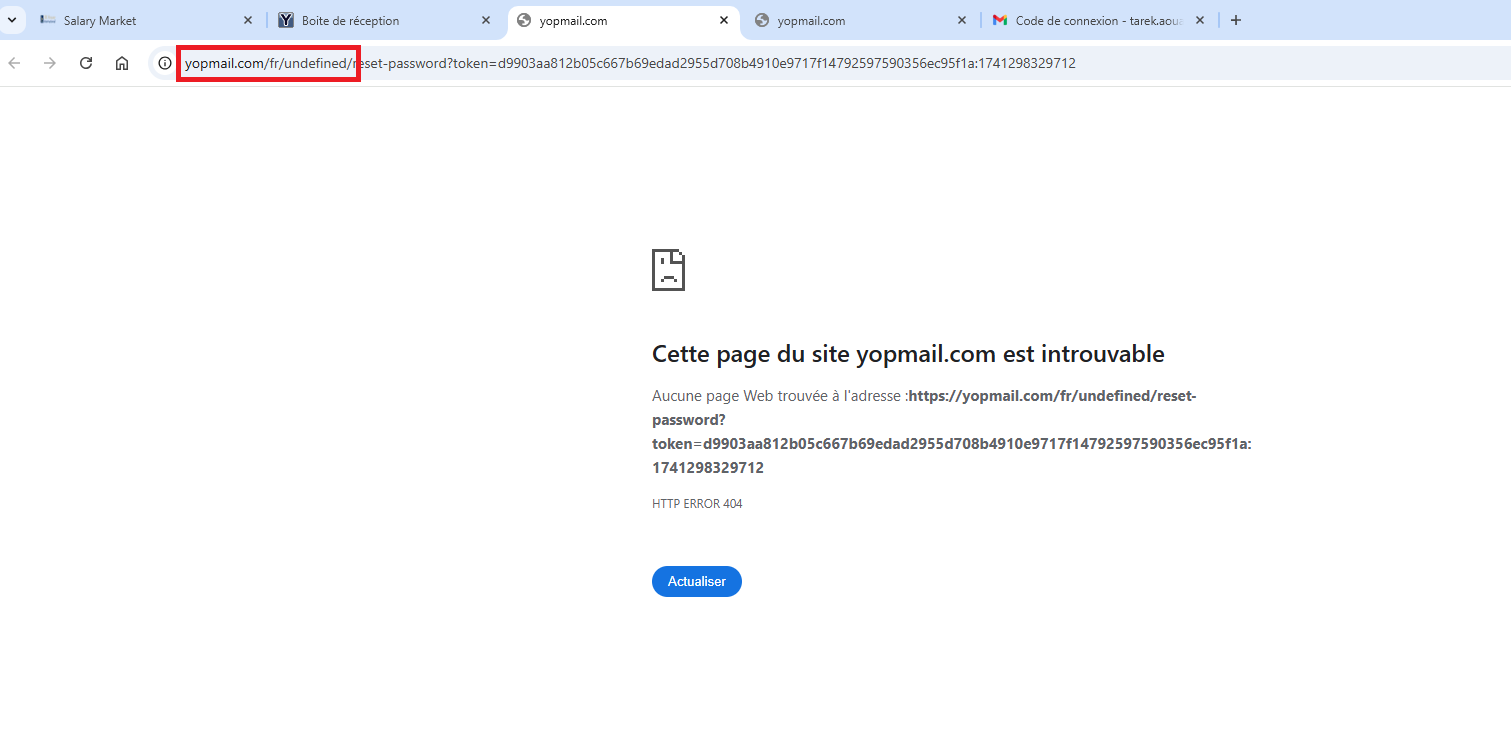Click the forward navigation arrow
1511x753 pixels.
click(x=50, y=63)
